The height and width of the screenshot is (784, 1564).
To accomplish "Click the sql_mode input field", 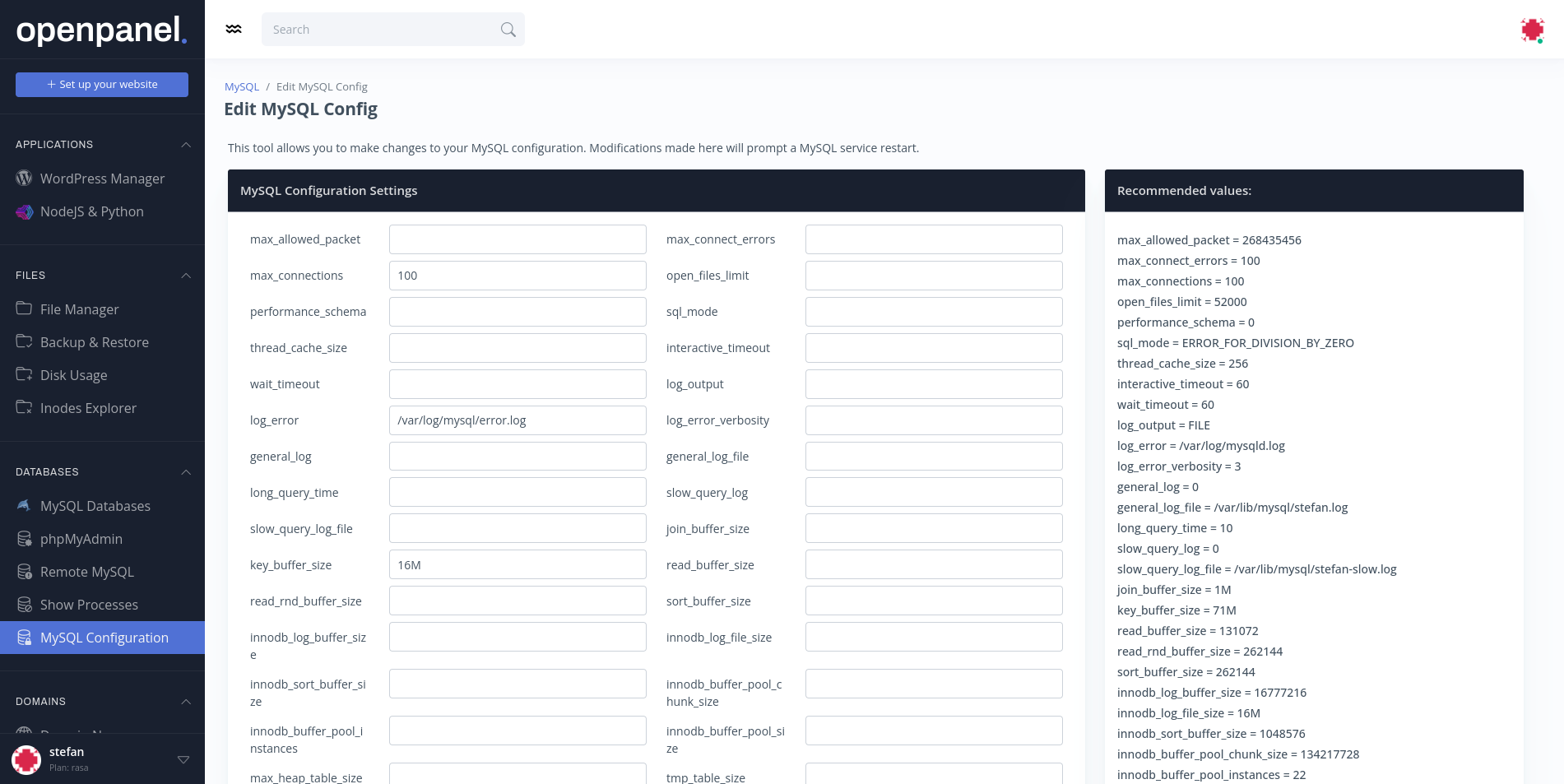I will pos(934,312).
